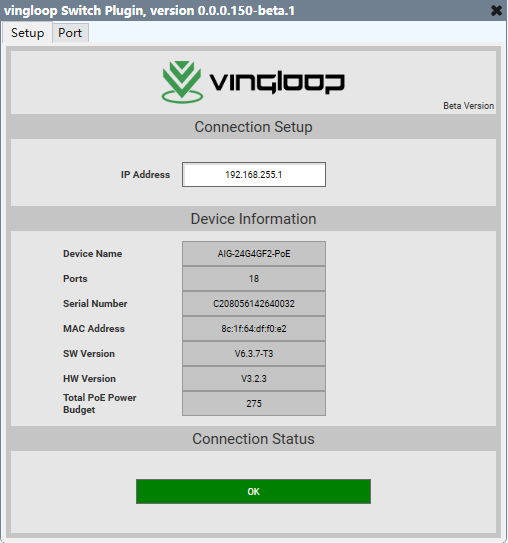Click the Device Information section header
The image size is (508, 543).
tap(253, 219)
